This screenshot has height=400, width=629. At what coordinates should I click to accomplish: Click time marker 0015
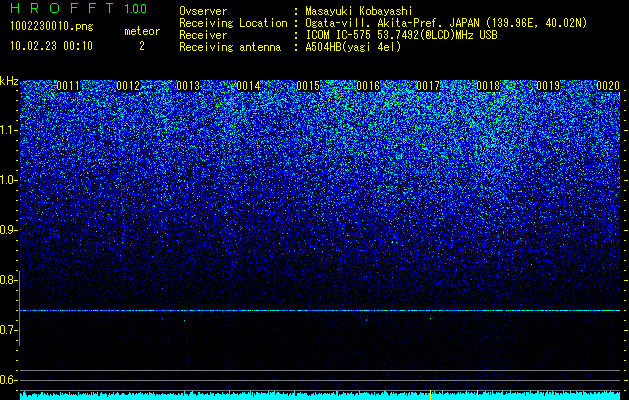pyautogui.click(x=308, y=86)
